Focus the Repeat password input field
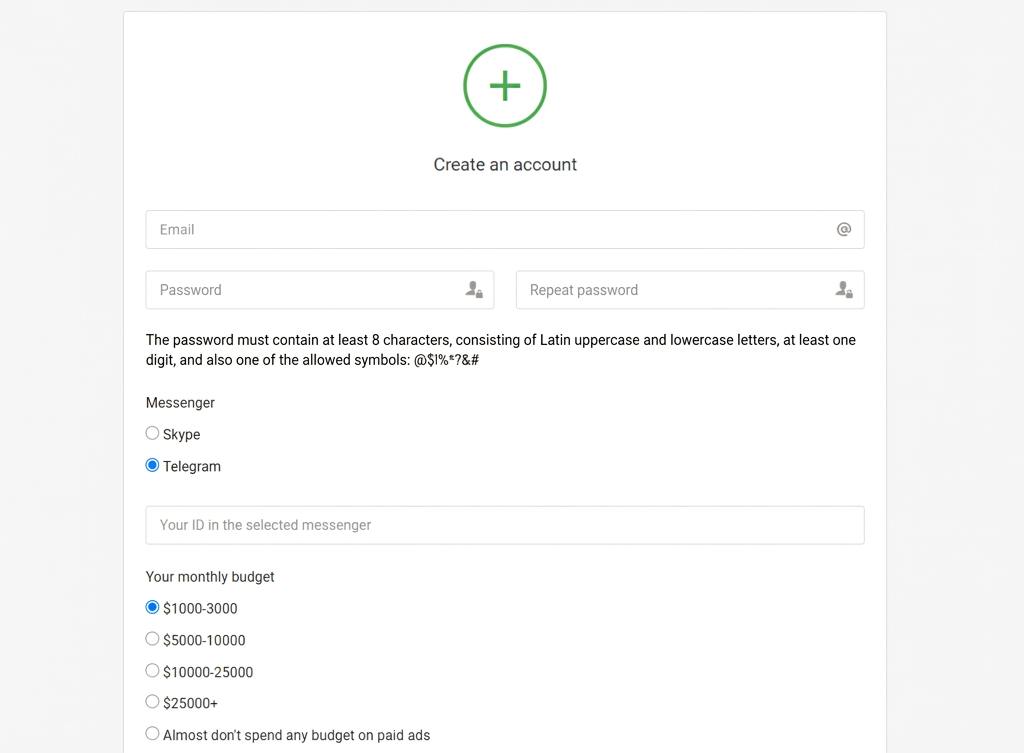This screenshot has height=753, width=1024. [690, 289]
